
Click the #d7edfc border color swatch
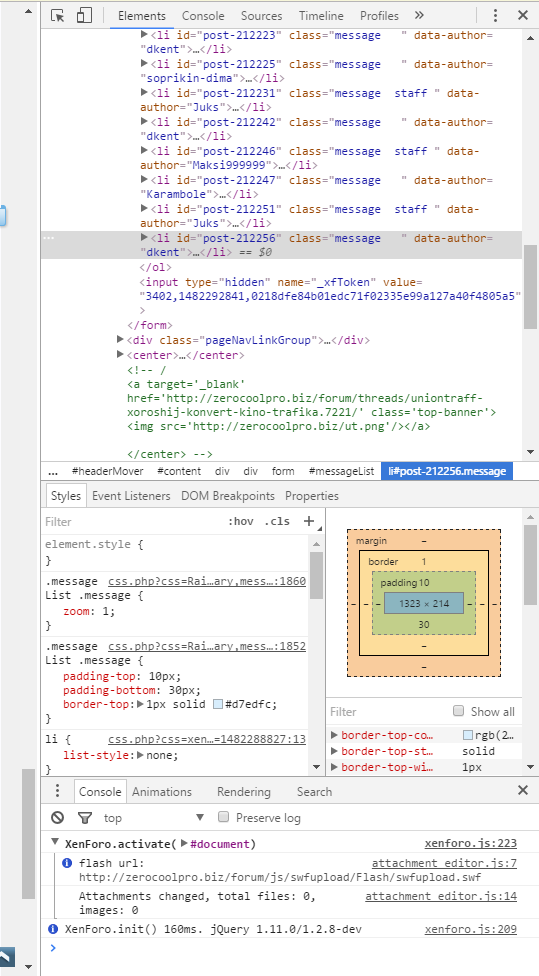pyautogui.click(x=218, y=705)
